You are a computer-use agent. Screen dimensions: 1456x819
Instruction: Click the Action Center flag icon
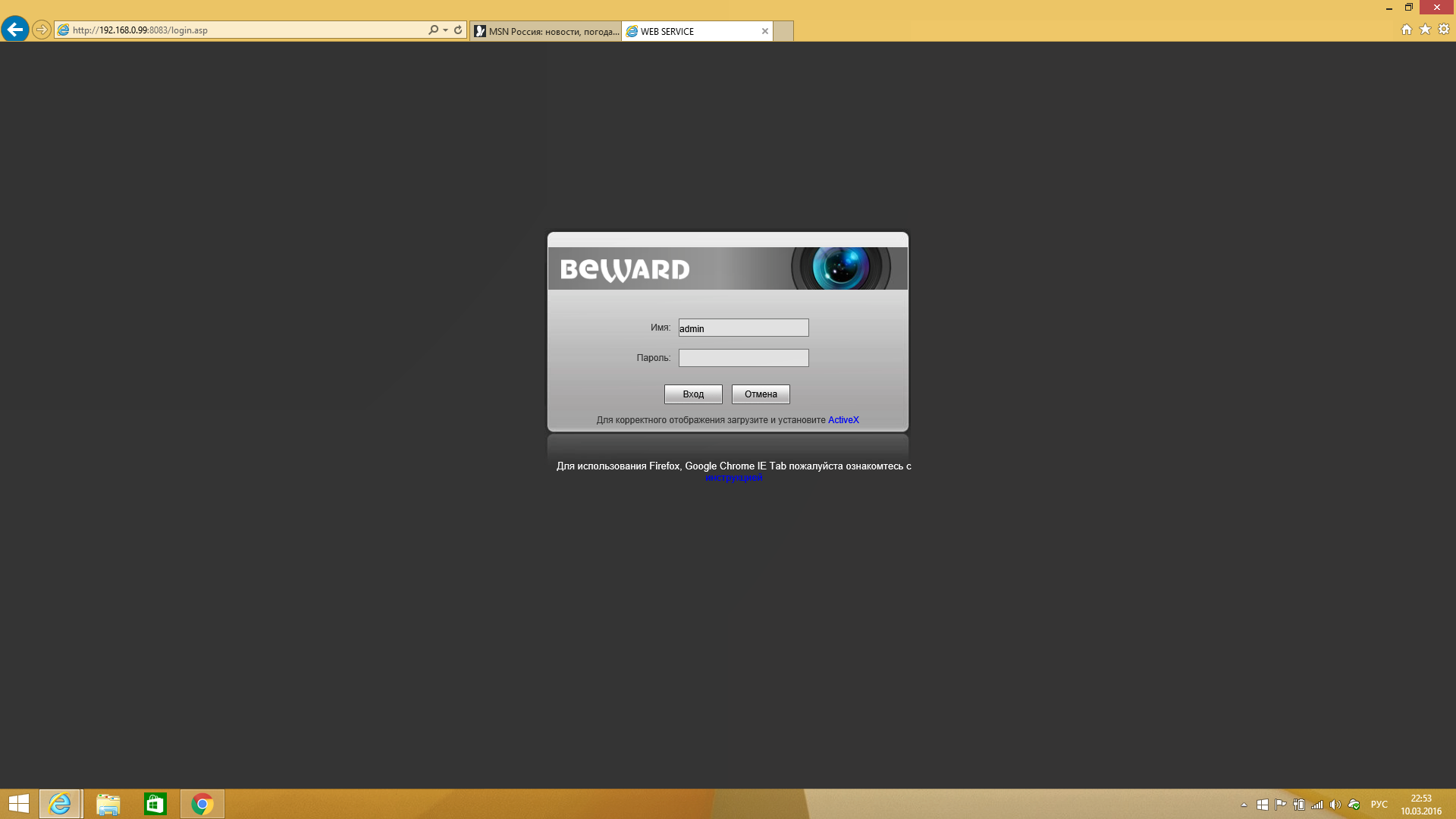click(x=1281, y=805)
